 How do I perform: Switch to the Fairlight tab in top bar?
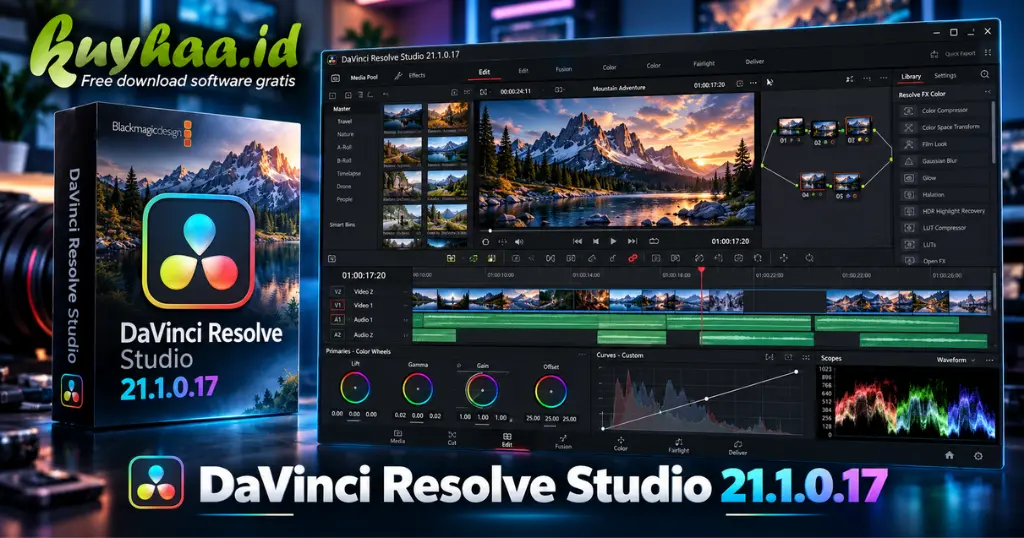(x=703, y=64)
